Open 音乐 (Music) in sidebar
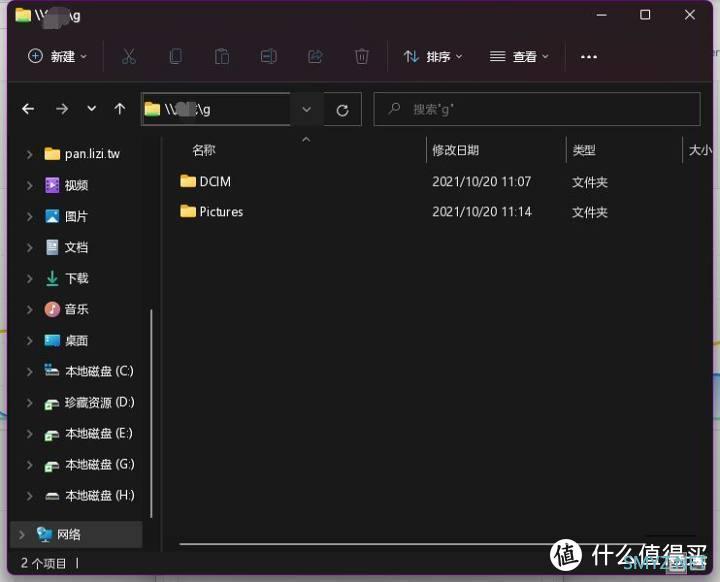The width and height of the screenshot is (720, 582). (x=67, y=309)
